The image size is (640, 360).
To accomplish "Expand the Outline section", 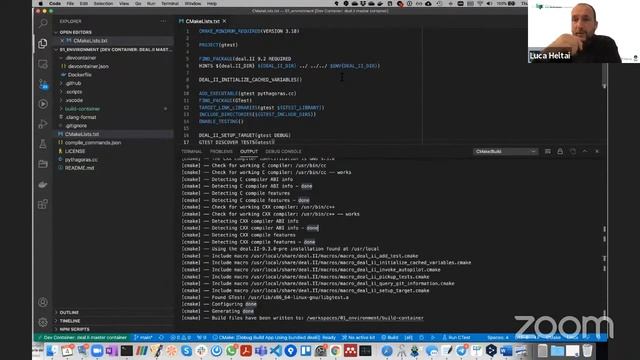I will (x=69, y=313).
